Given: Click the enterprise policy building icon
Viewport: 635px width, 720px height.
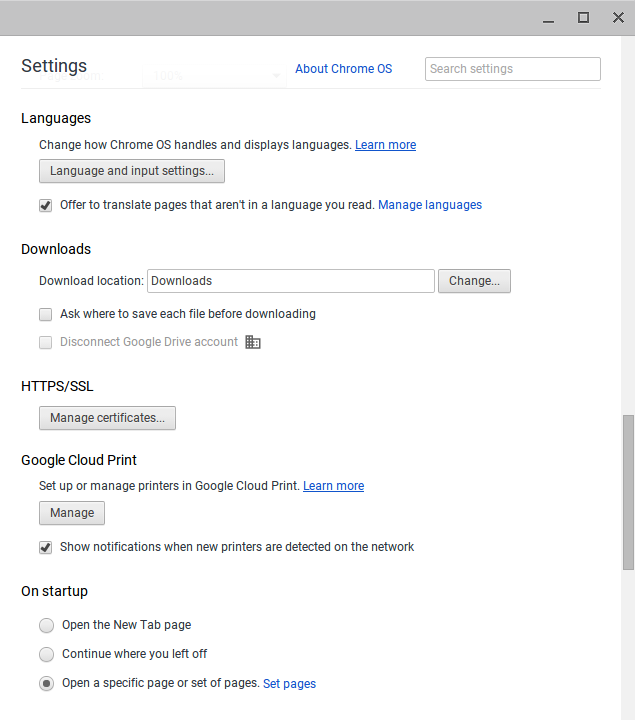Looking at the screenshot, I should (x=253, y=342).
